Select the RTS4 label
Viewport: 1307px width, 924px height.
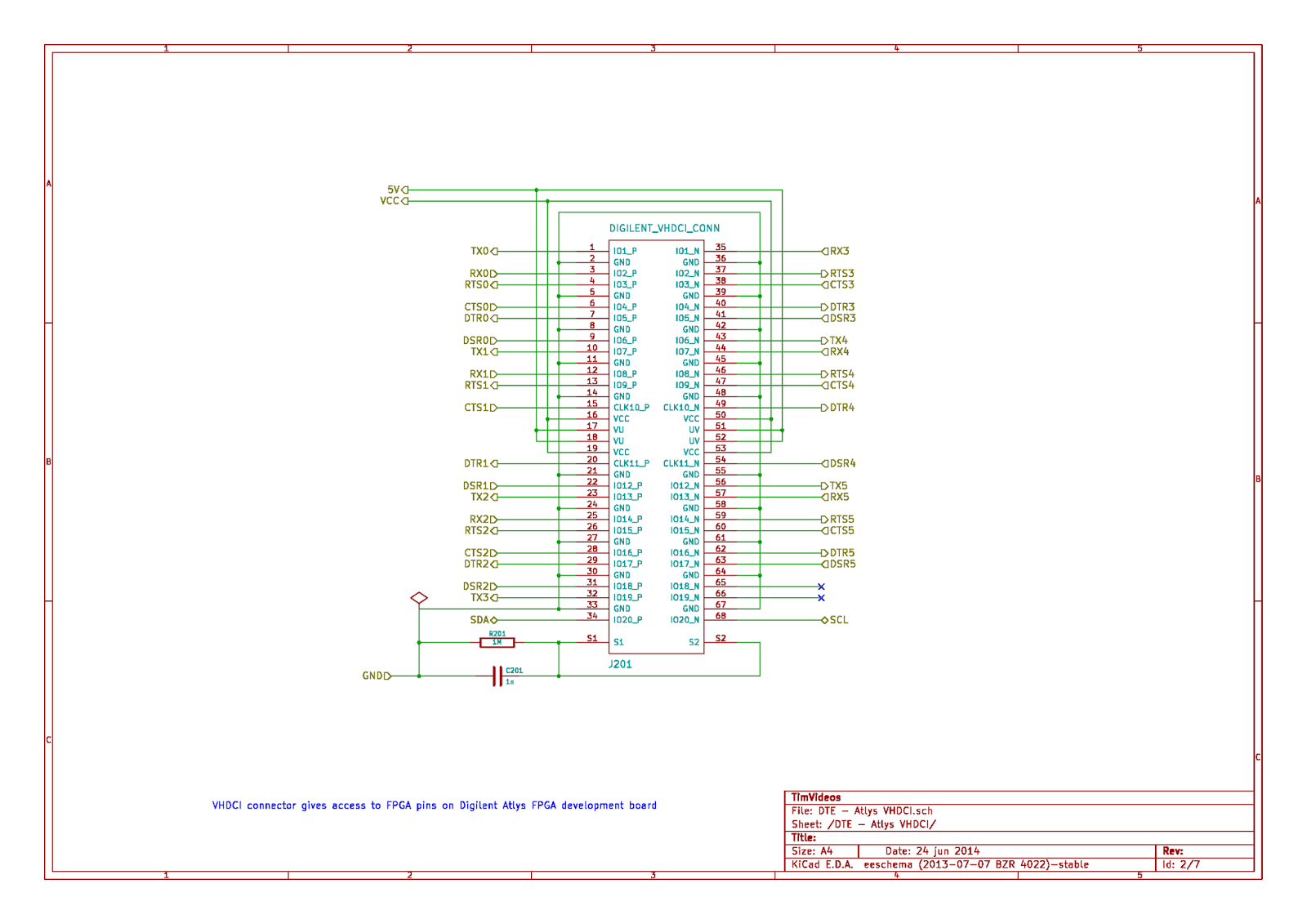point(838,374)
